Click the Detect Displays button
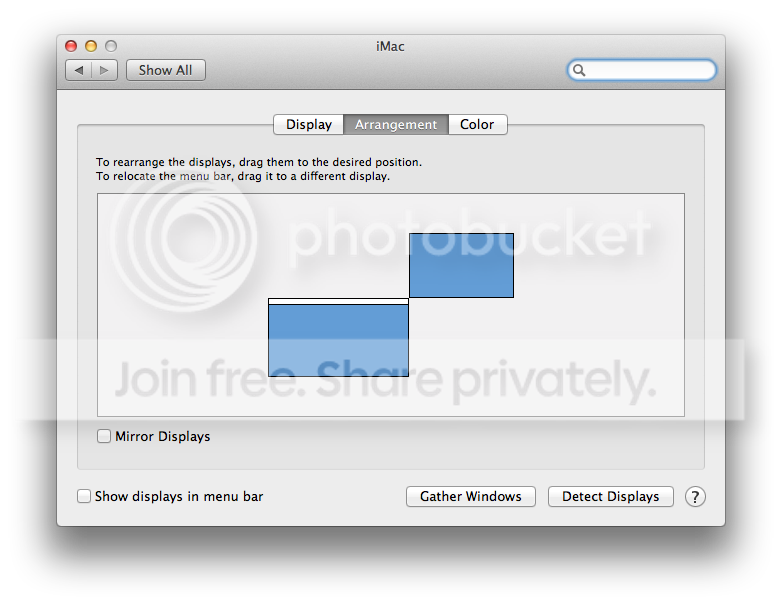 point(610,497)
